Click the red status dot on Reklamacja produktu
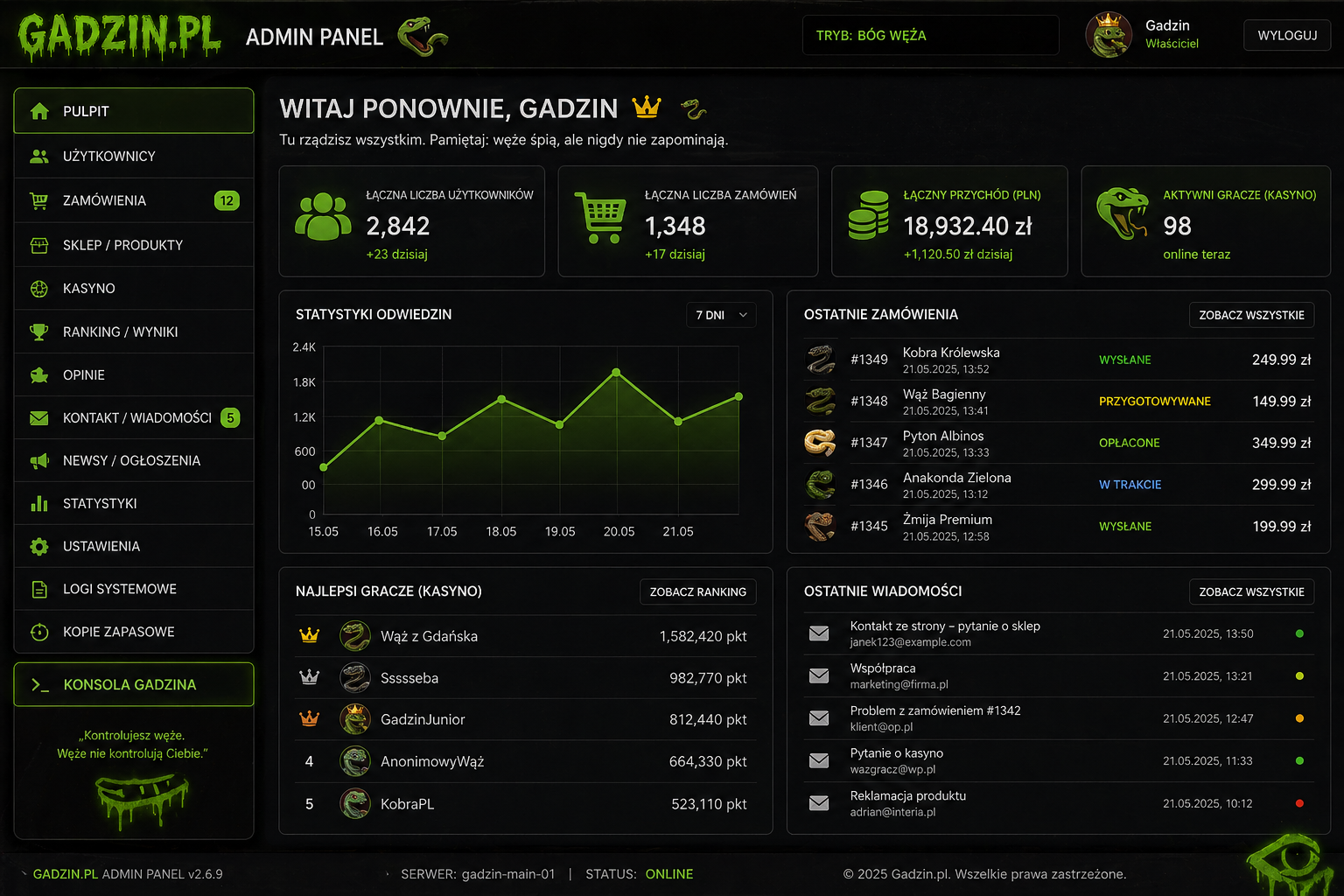This screenshot has width=1344, height=896. click(x=1298, y=802)
